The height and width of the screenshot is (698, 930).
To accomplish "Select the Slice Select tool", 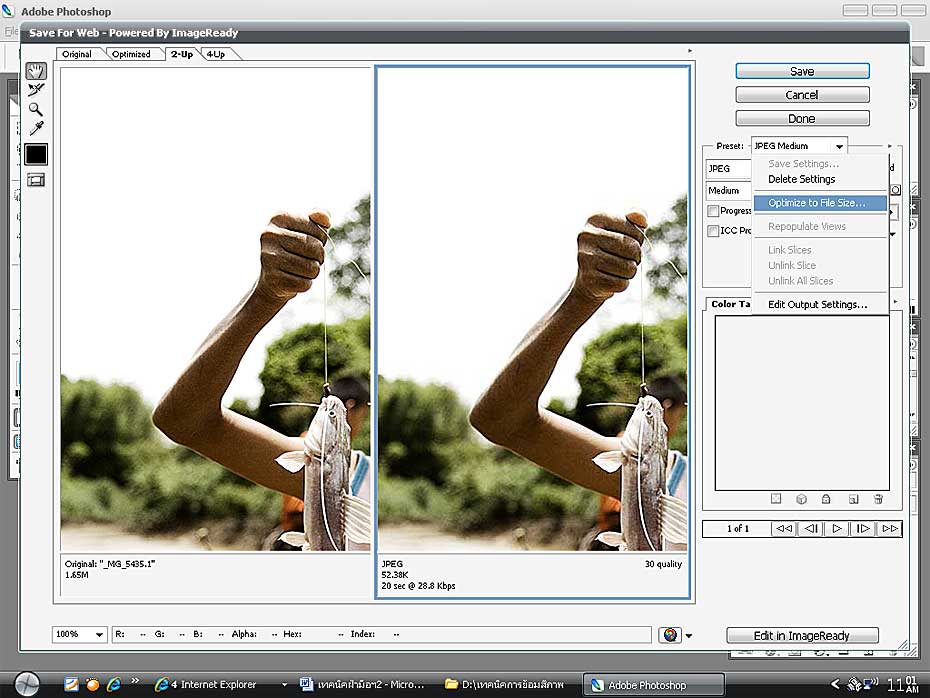I will tap(36, 90).
